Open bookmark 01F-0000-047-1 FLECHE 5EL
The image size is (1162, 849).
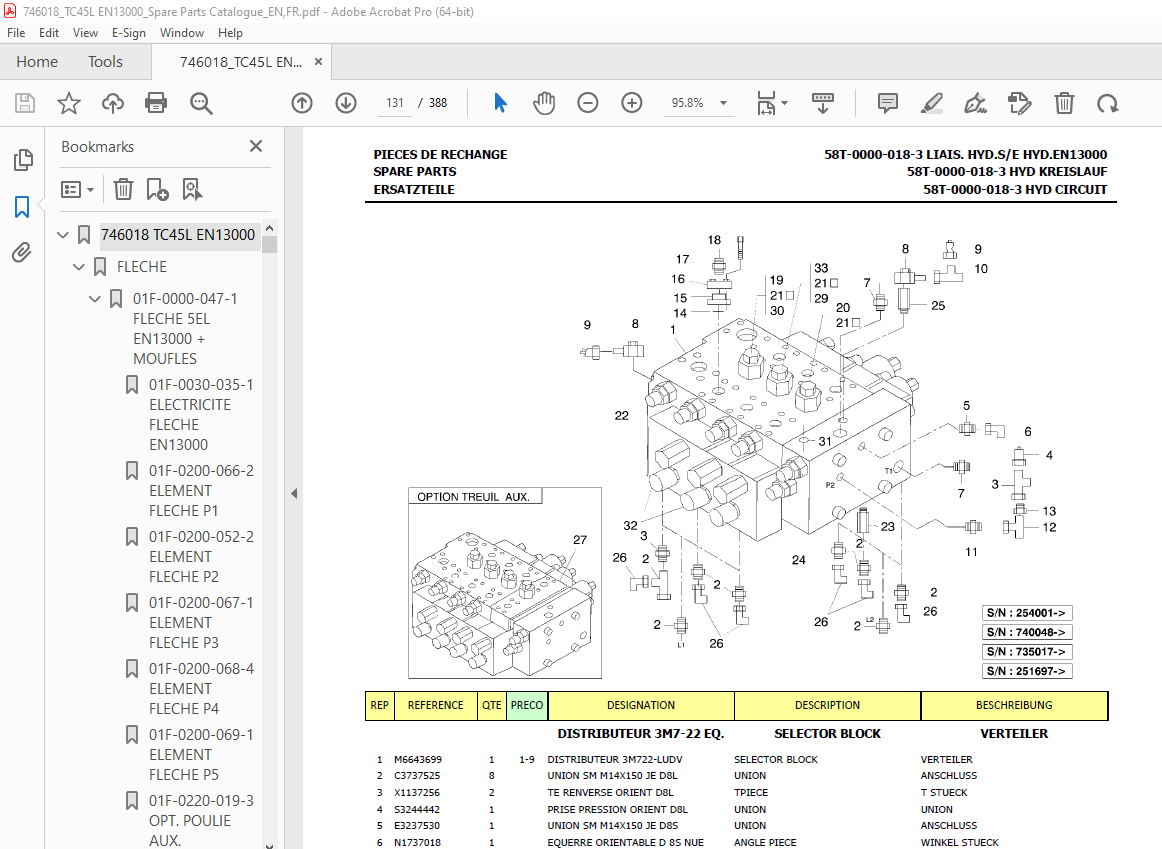pos(185,328)
